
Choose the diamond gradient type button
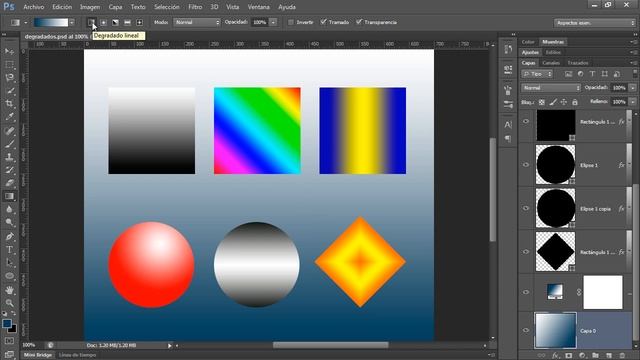click(139, 22)
